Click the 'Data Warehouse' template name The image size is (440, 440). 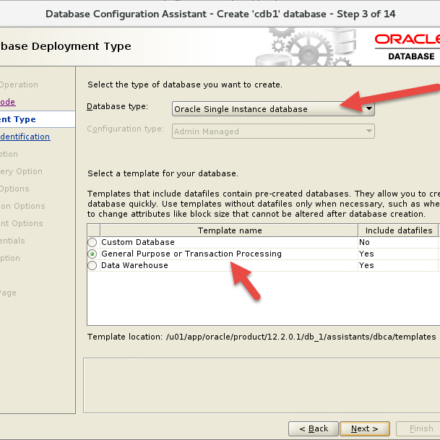click(x=135, y=265)
